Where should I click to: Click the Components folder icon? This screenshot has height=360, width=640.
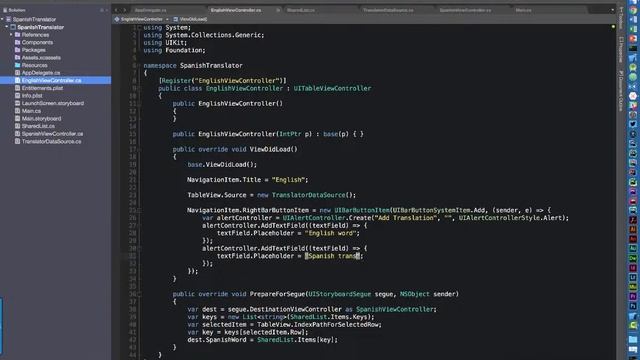(18, 42)
